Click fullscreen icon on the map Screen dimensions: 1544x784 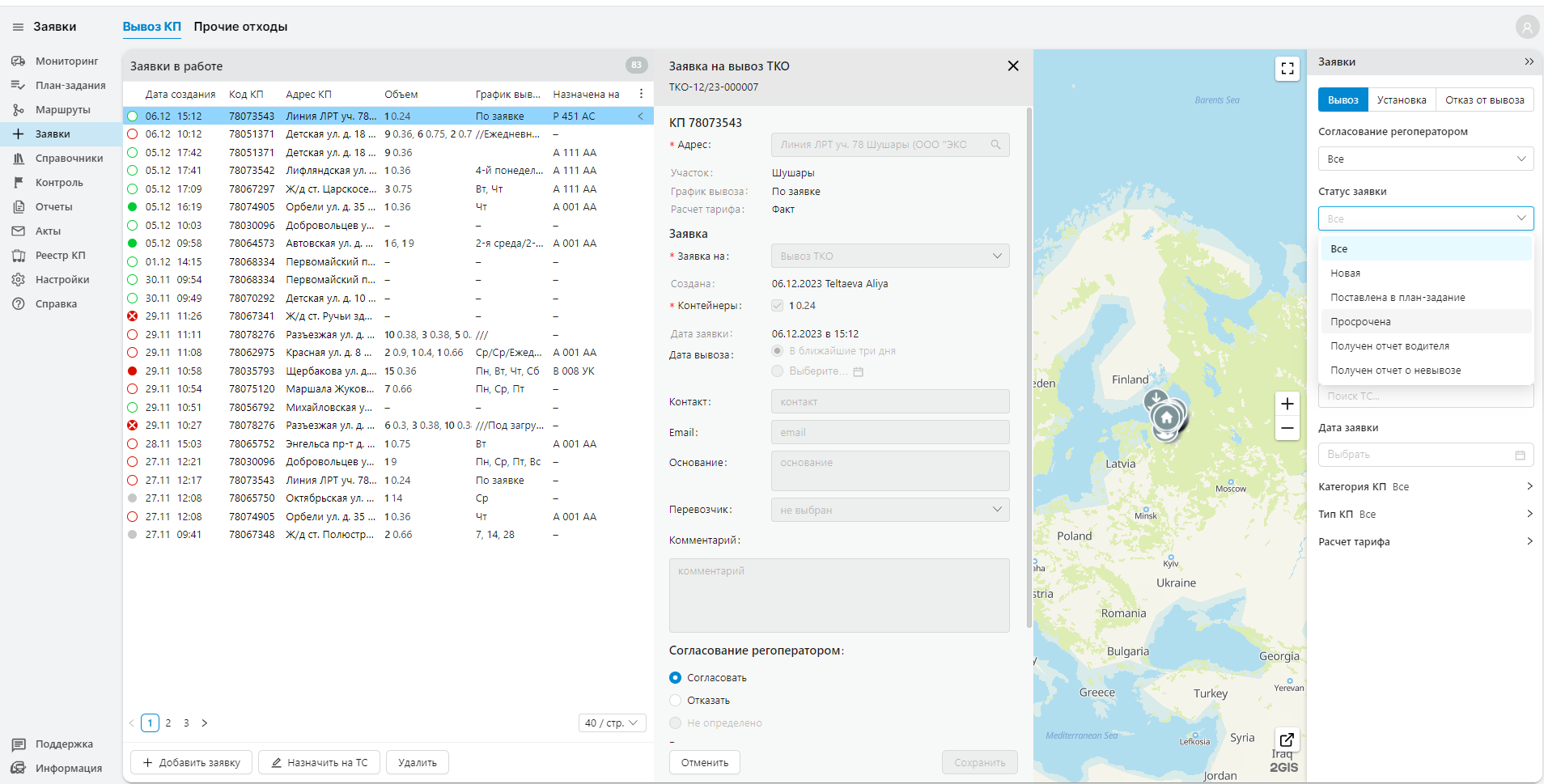[x=1287, y=69]
